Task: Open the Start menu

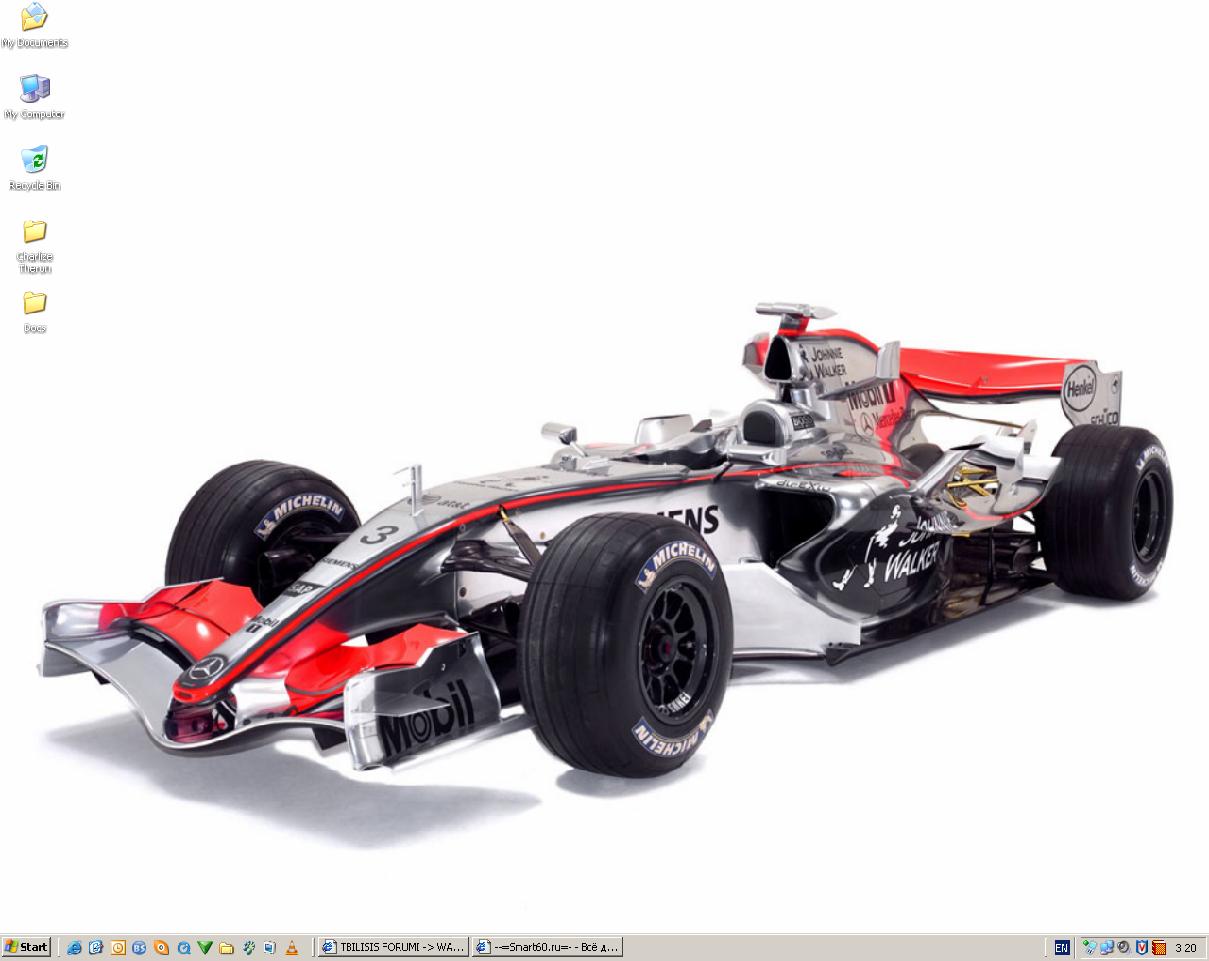Action: 26,947
